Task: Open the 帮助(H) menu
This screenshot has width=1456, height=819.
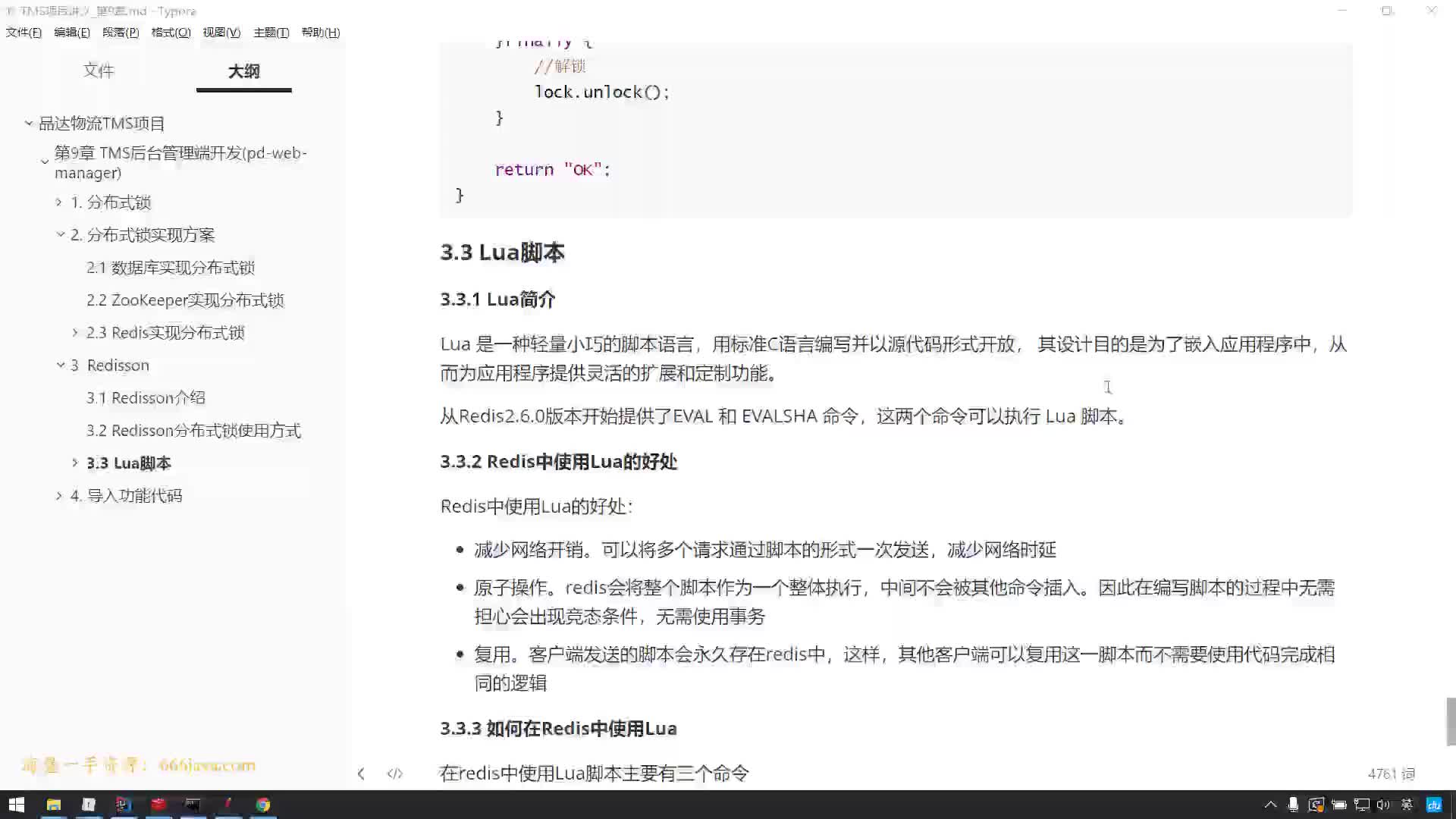Action: [321, 33]
